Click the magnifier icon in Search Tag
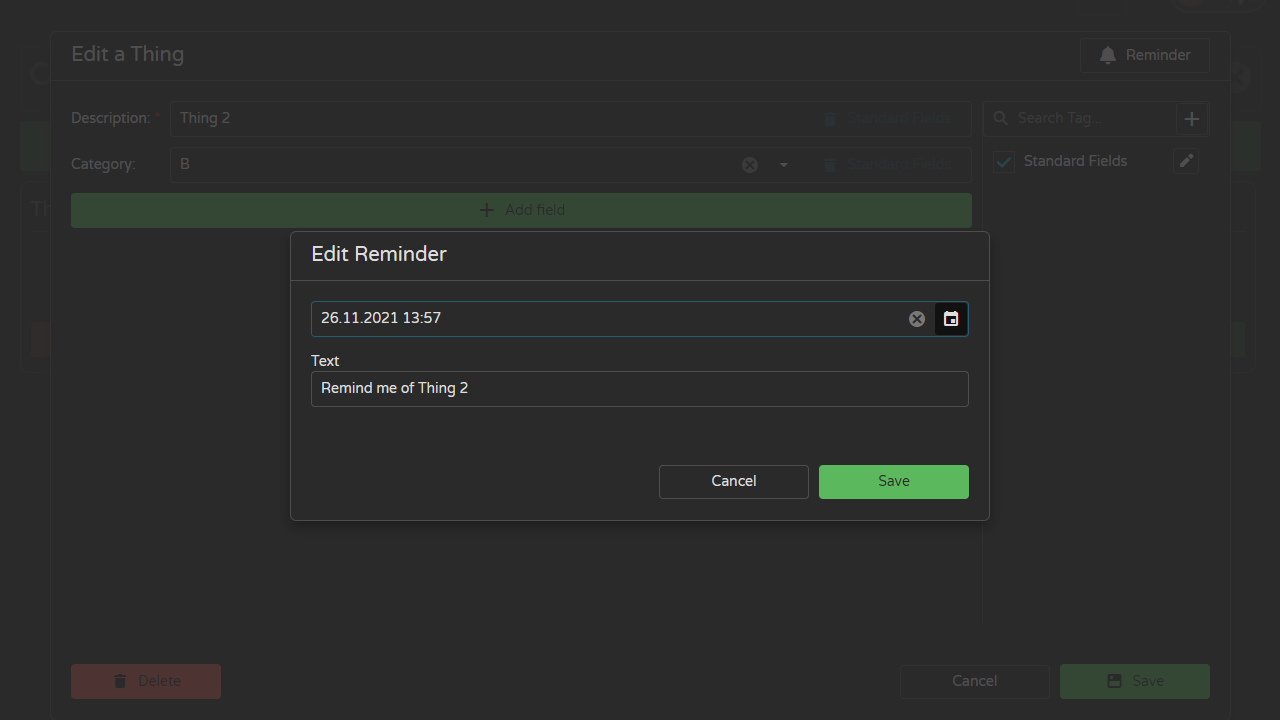Viewport: 1280px width, 720px height. point(1000,118)
